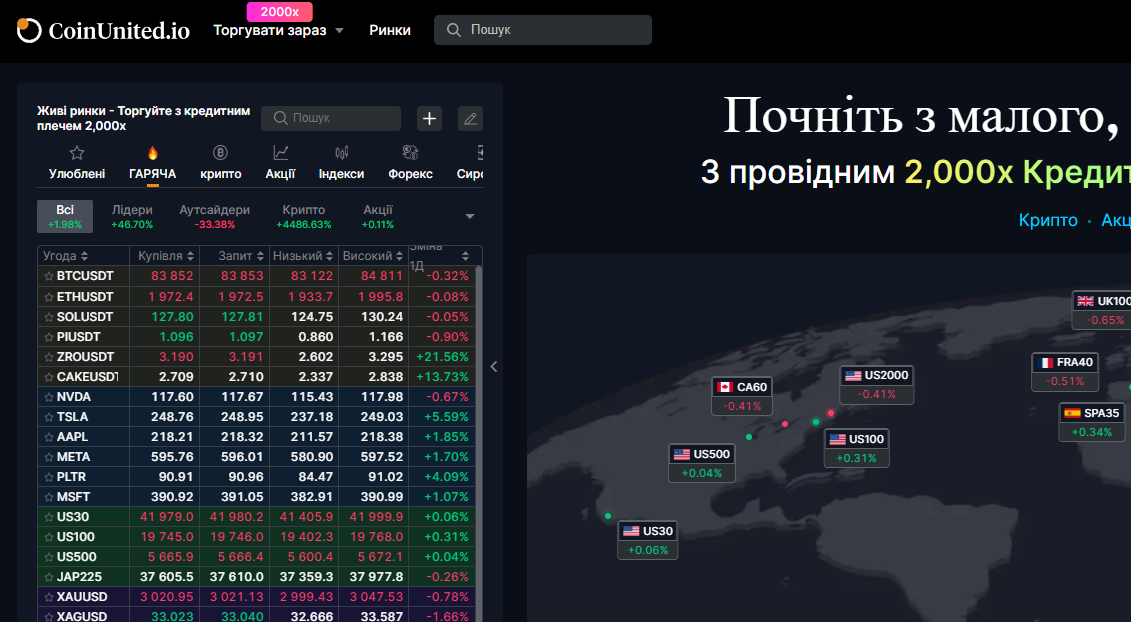Open the Торгувати зараз dropdown
The width and height of the screenshot is (1131, 622).
coord(278,30)
